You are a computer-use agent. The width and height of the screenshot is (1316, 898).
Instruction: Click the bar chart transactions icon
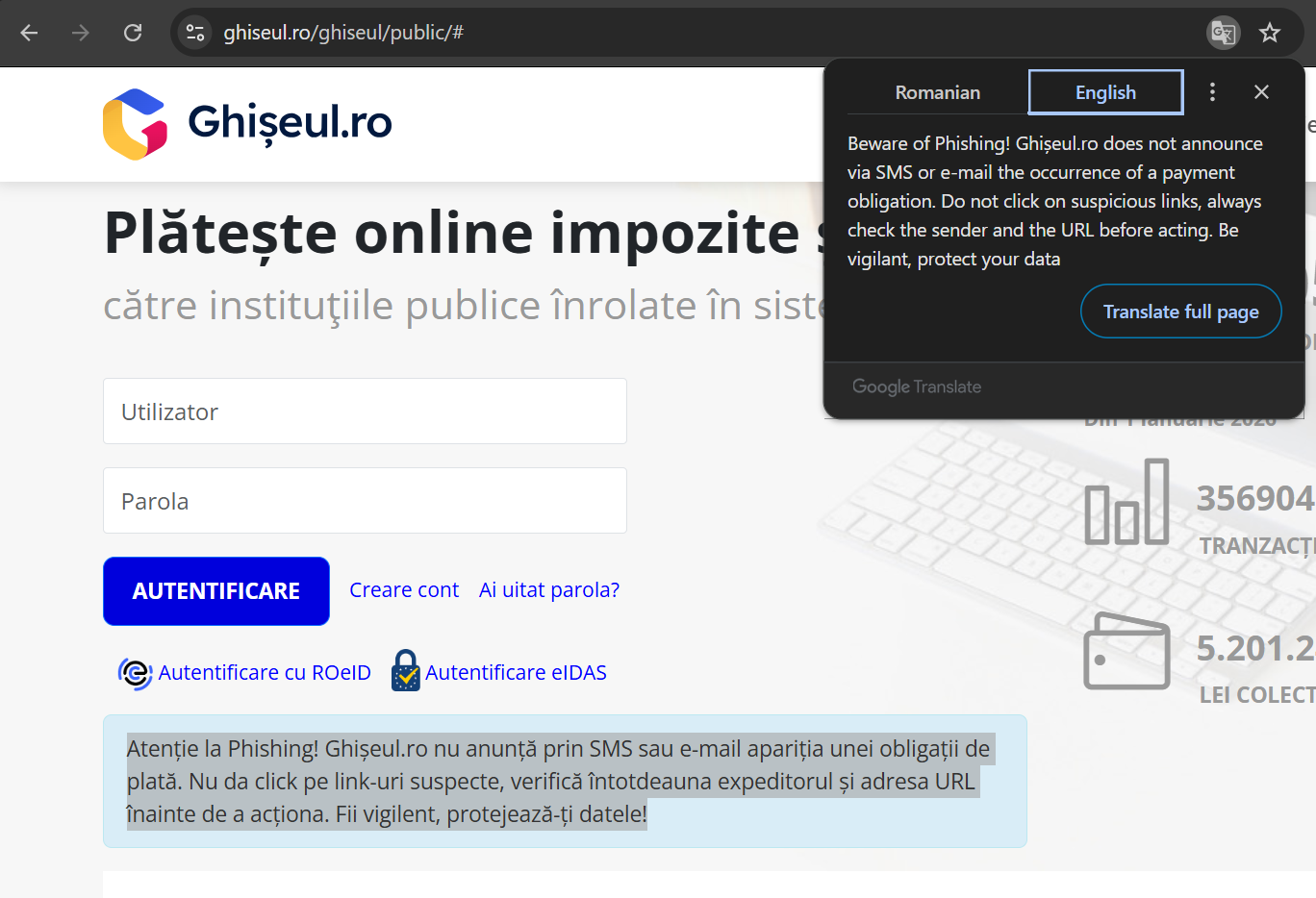[1126, 502]
